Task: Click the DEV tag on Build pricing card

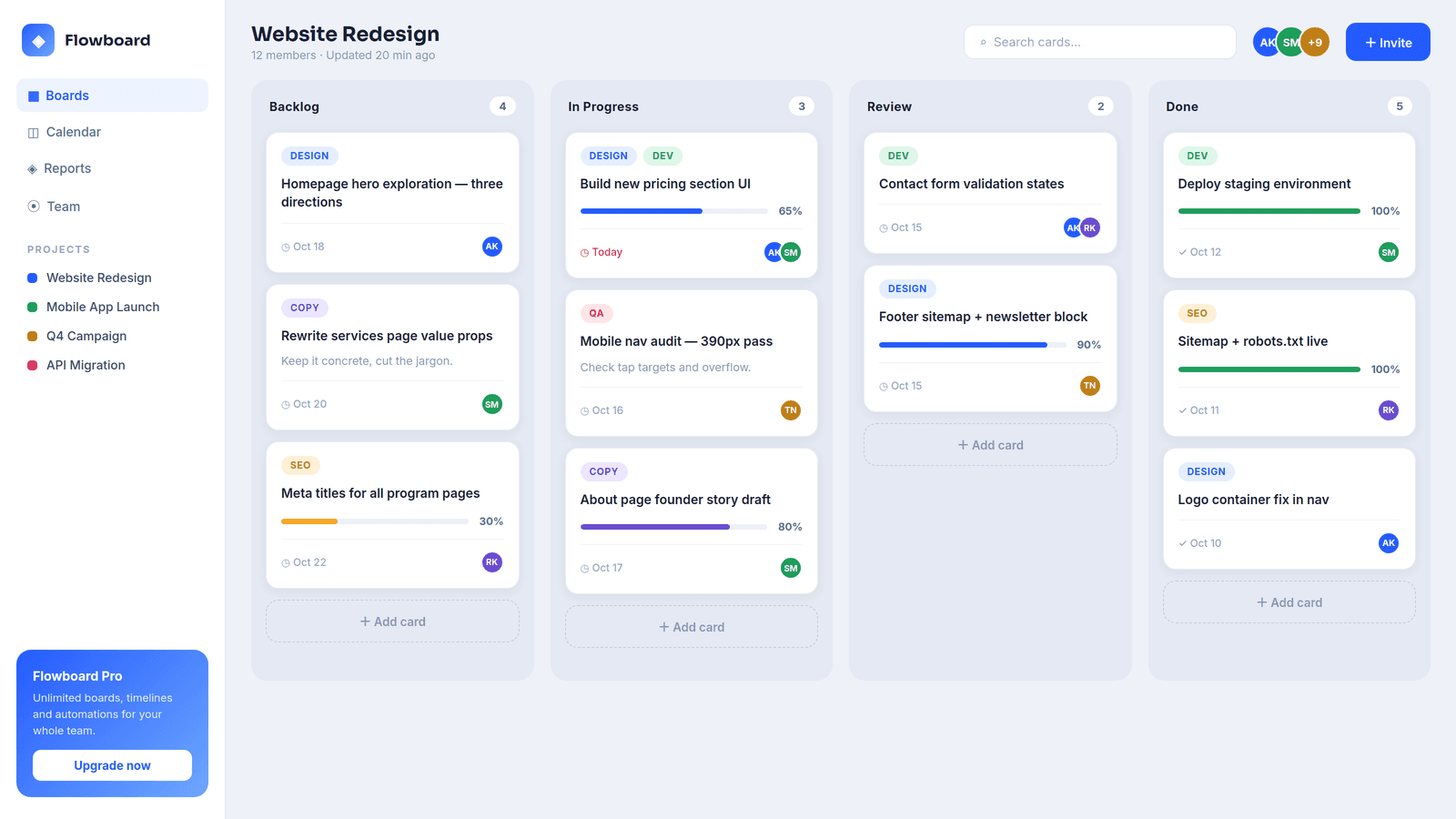Action: (x=663, y=156)
